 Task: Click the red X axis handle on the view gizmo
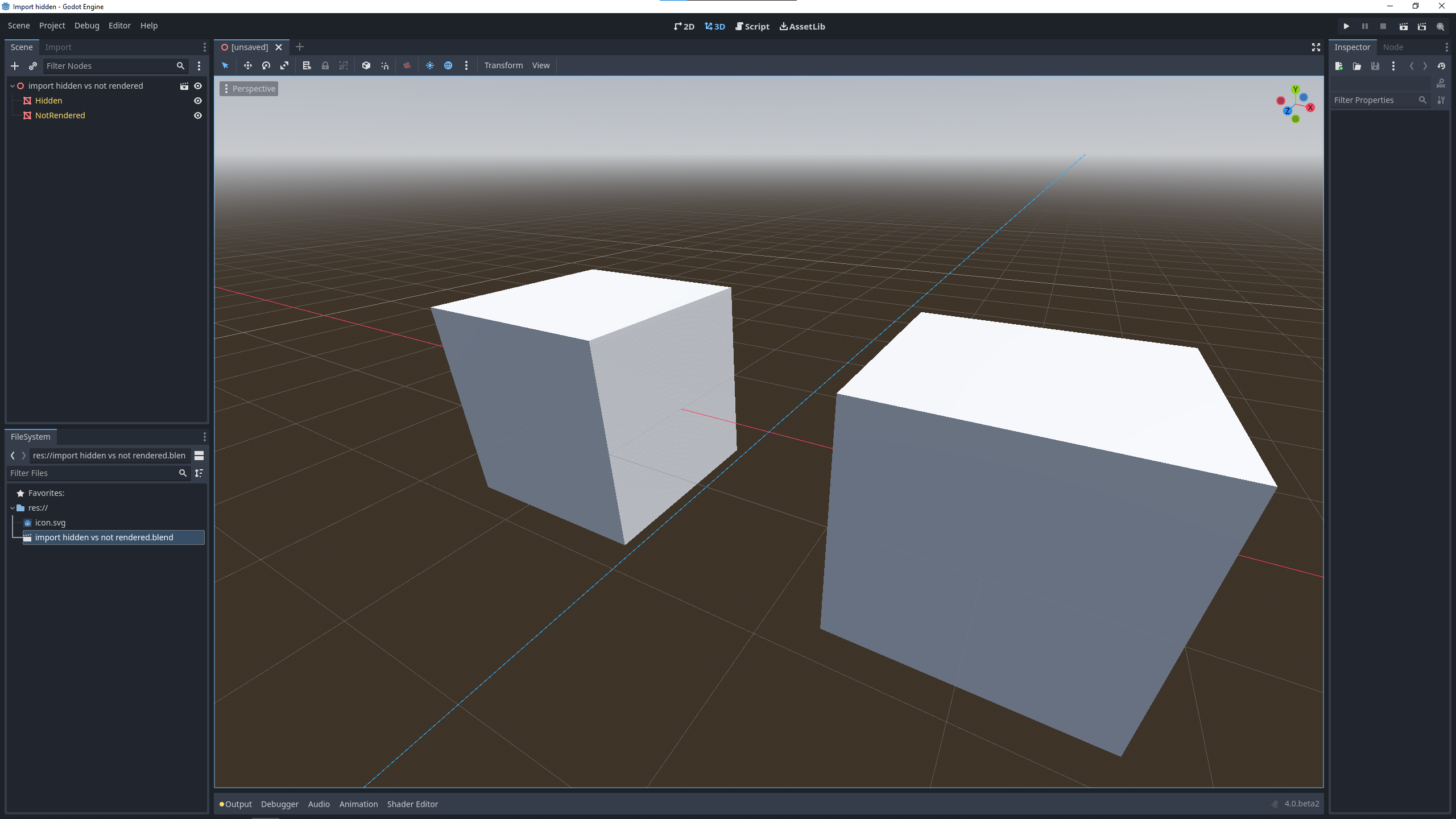click(1310, 107)
